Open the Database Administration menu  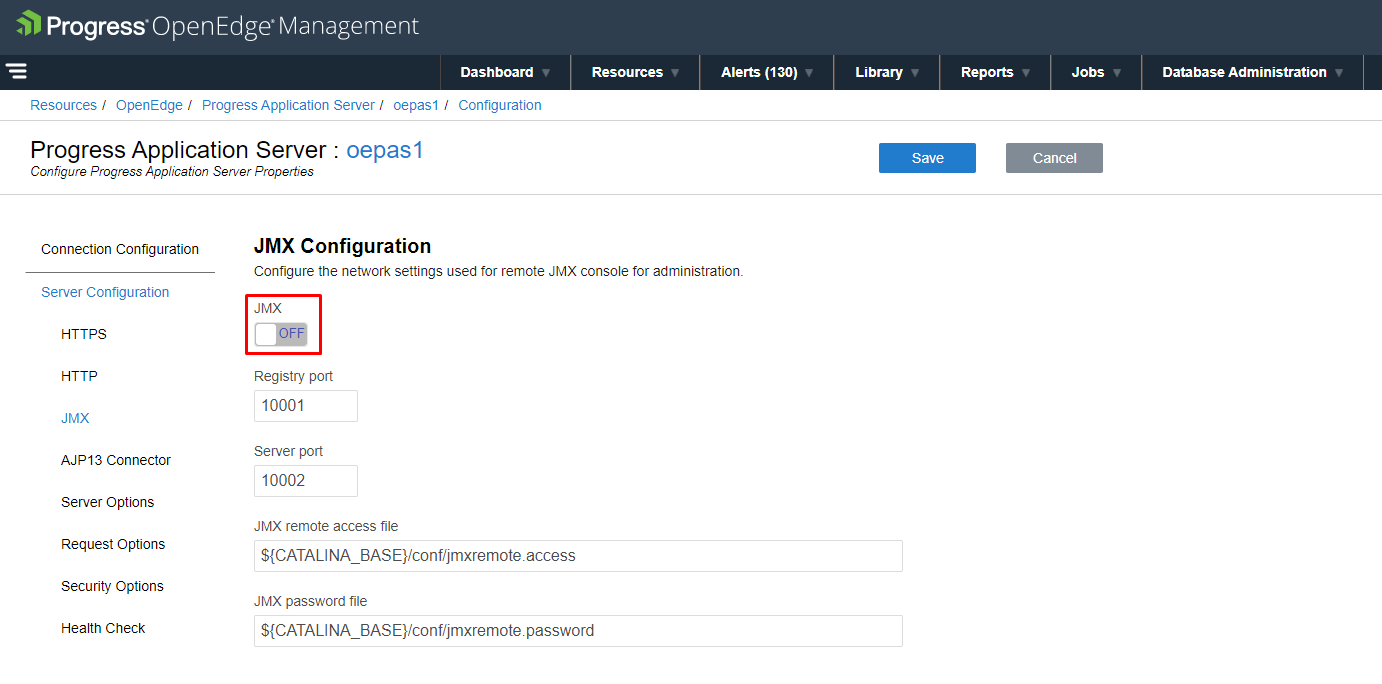tap(1252, 72)
